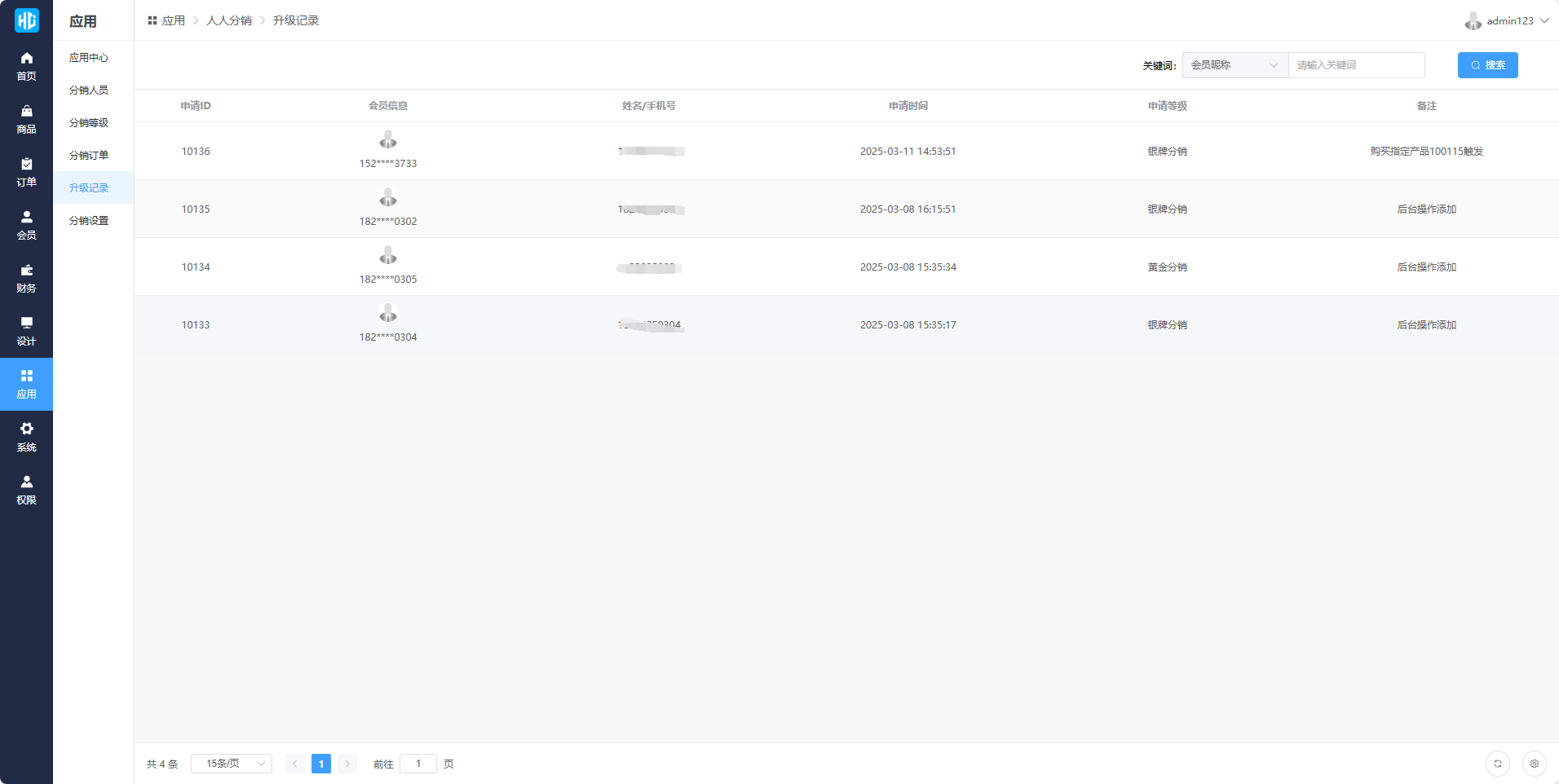The width and height of the screenshot is (1559, 784).
Task: Expand the 会员昵称 keyword type dropdown
Action: coord(1234,65)
